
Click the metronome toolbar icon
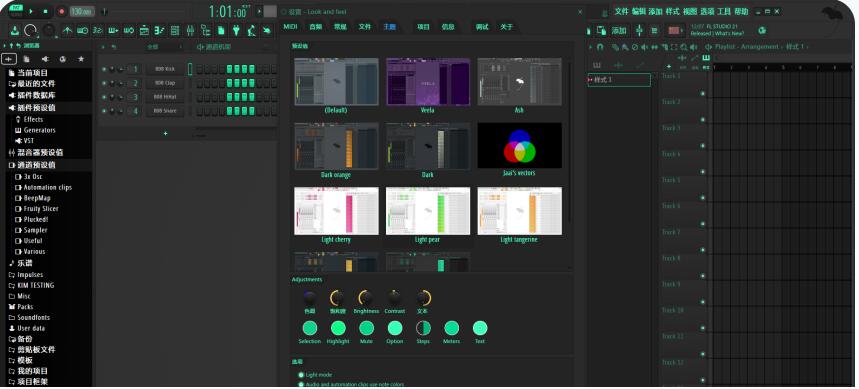pos(67,31)
